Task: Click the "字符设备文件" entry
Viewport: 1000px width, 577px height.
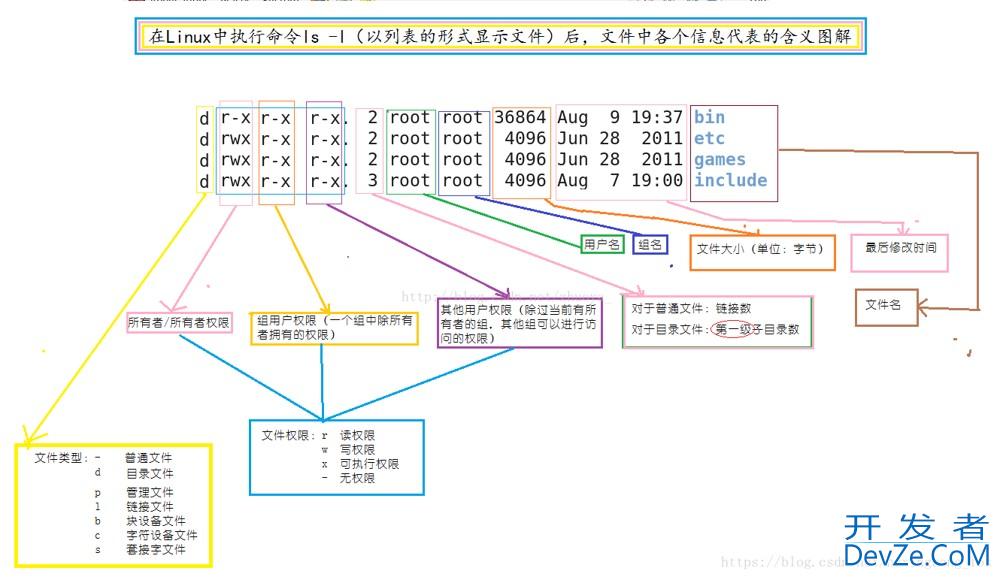Action: [x=161, y=535]
